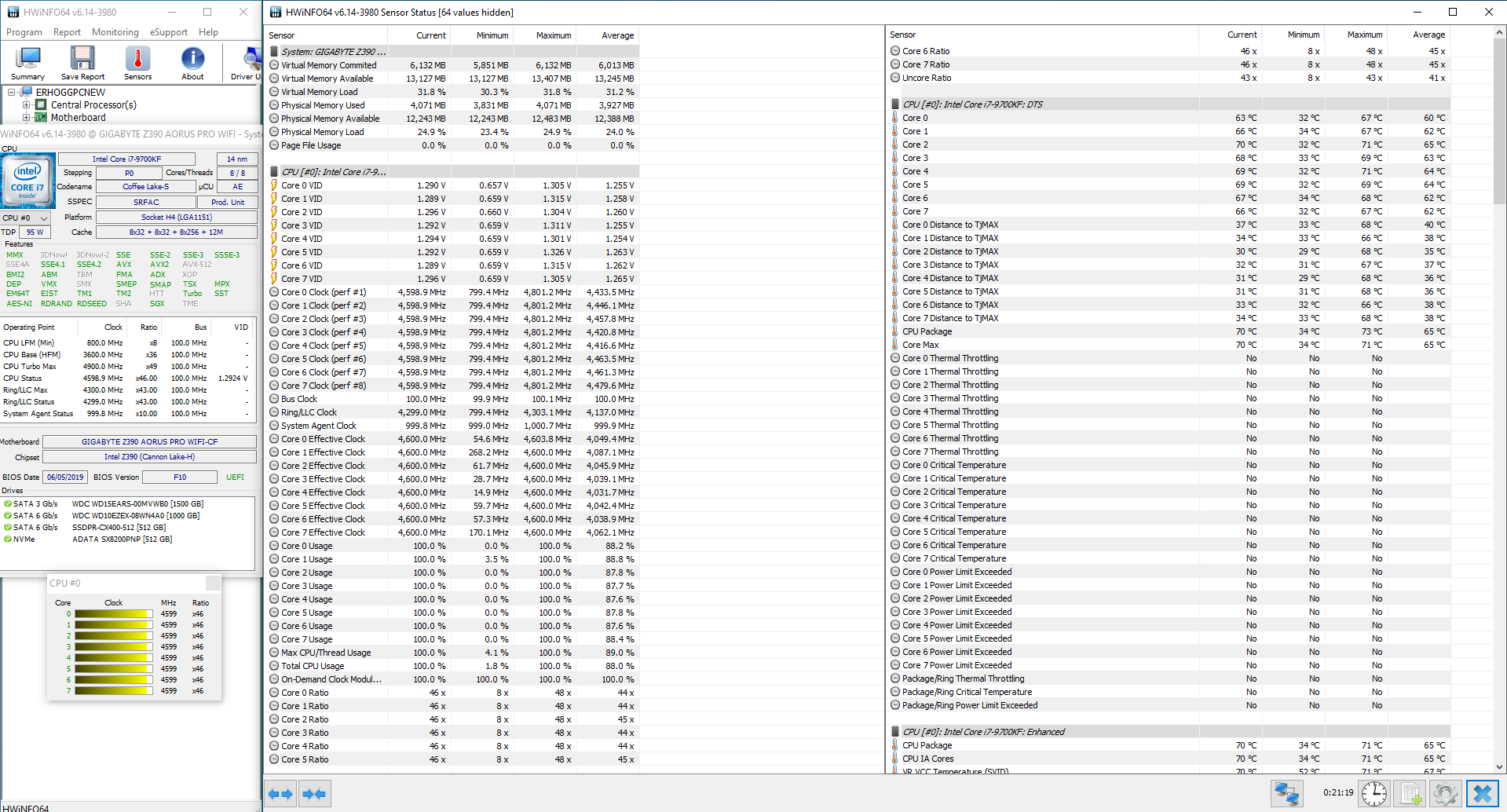Close sensors with the blue X icon
1507x812 pixels.
click(x=1483, y=794)
